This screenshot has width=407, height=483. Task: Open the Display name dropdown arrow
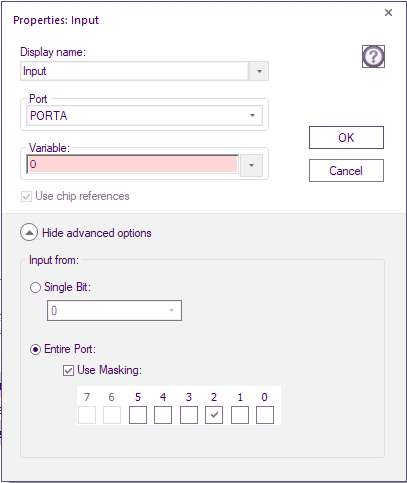259,71
